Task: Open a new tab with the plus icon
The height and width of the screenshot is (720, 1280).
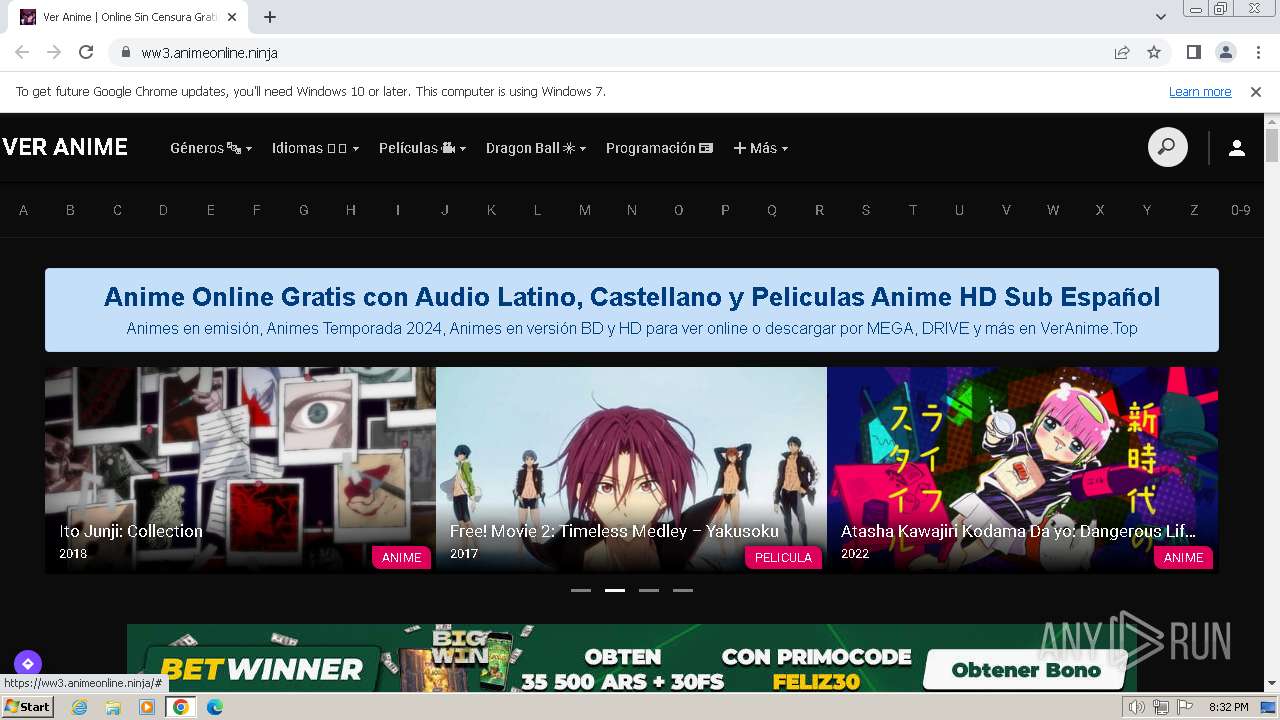Action: (270, 17)
